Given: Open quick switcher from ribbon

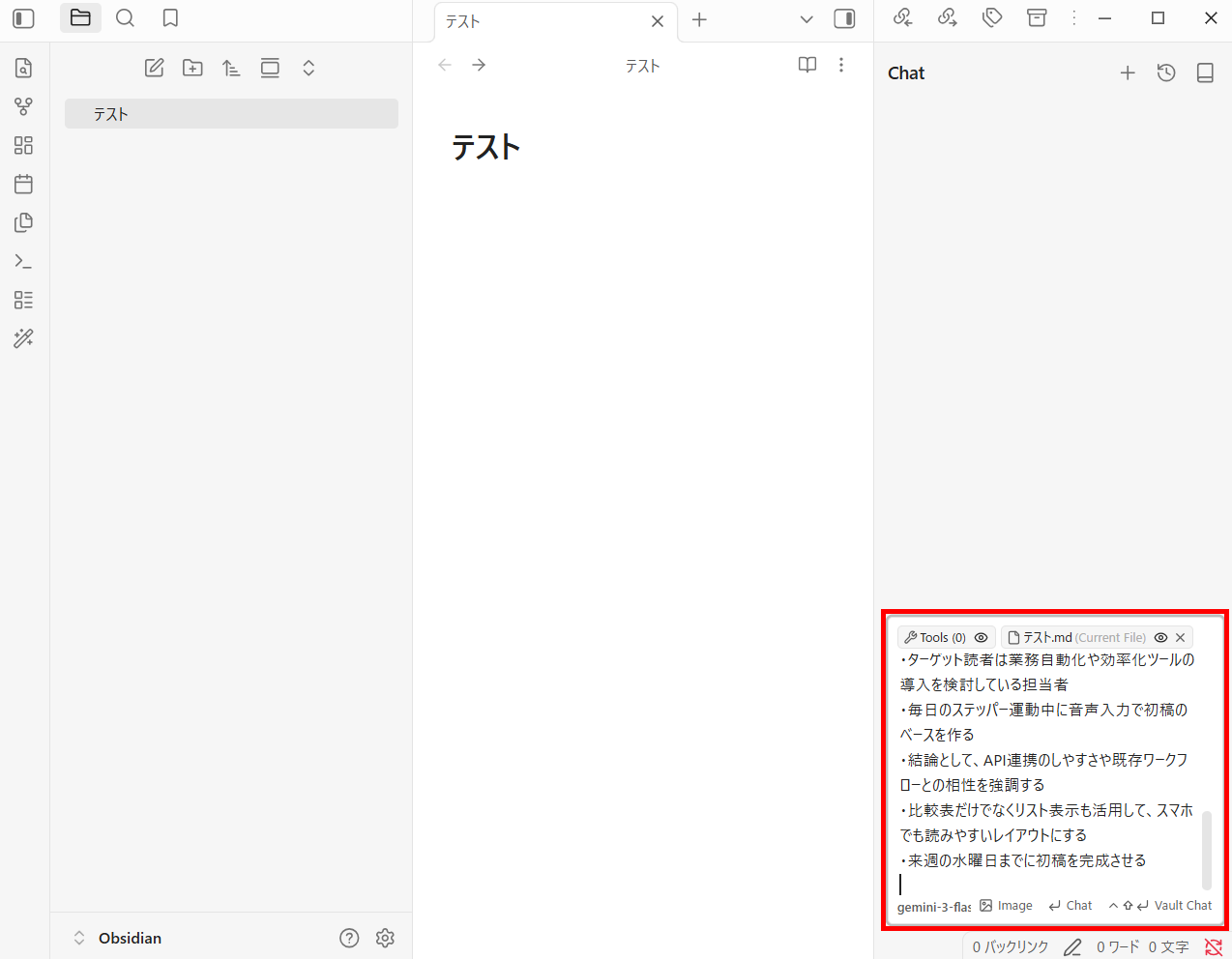Looking at the screenshot, I should pyautogui.click(x=24, y=68).
